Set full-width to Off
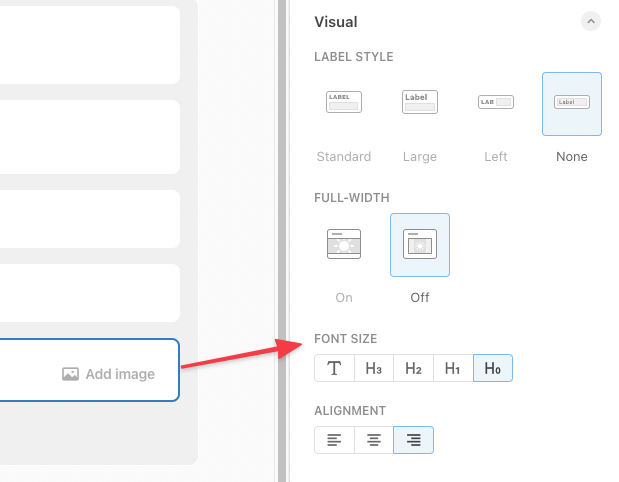This screenshot has width=619, height=482. point(420,244)
